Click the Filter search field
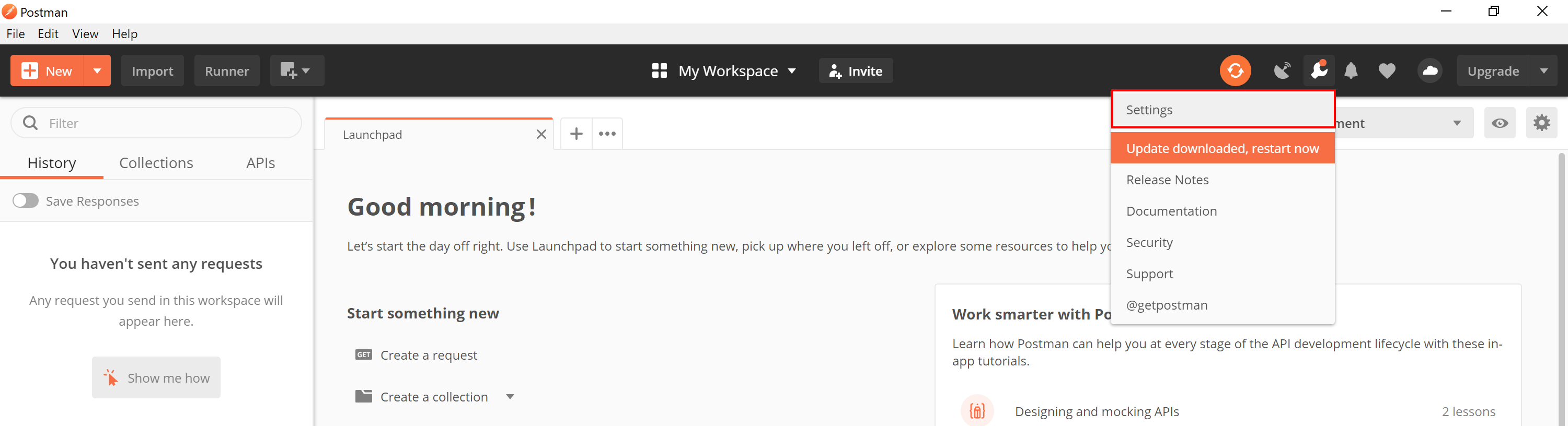The image size is (1568, 426). [x=164, y=123]
